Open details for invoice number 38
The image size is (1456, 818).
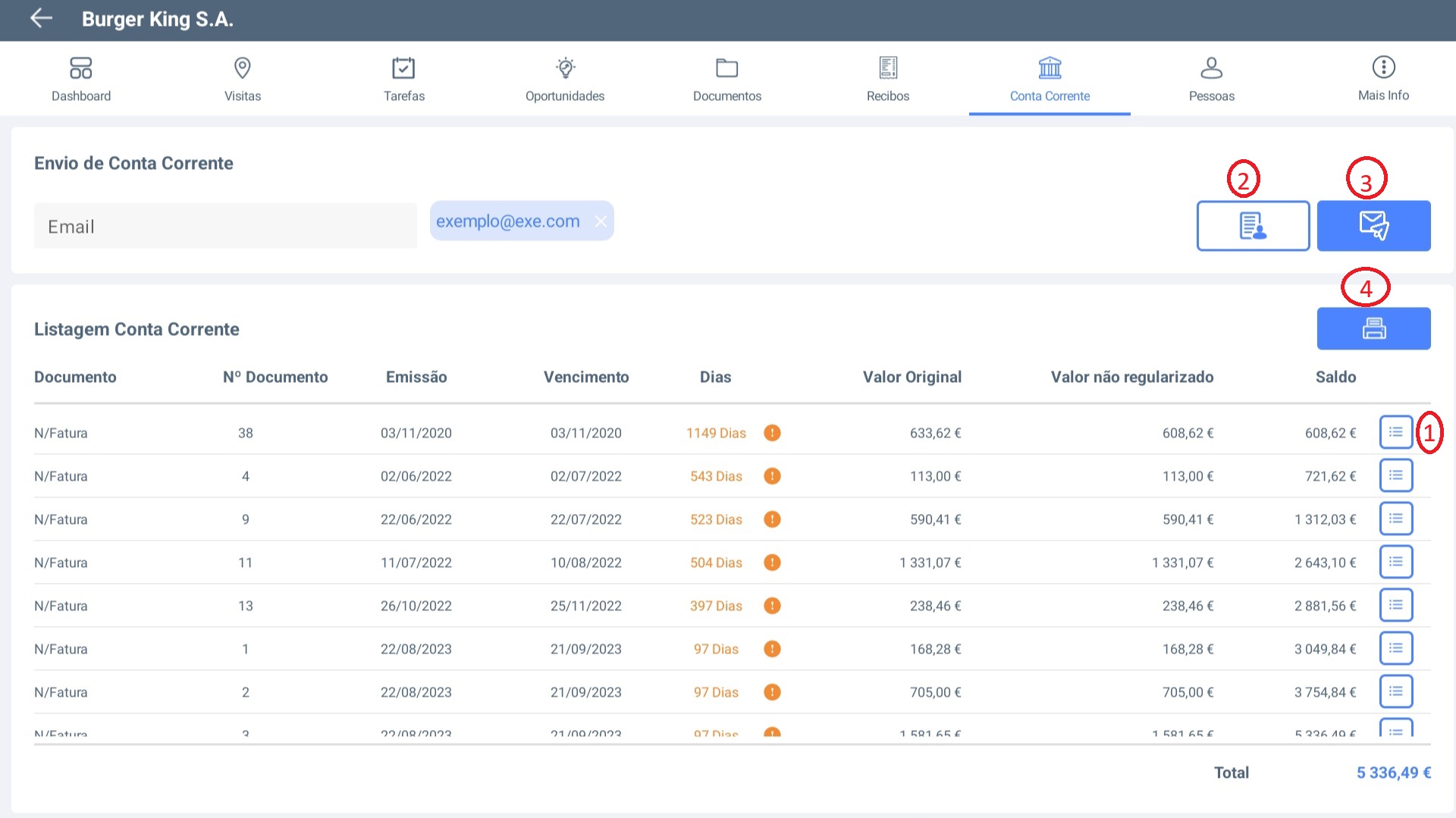pyautogui.click(x=1395, y=432)
